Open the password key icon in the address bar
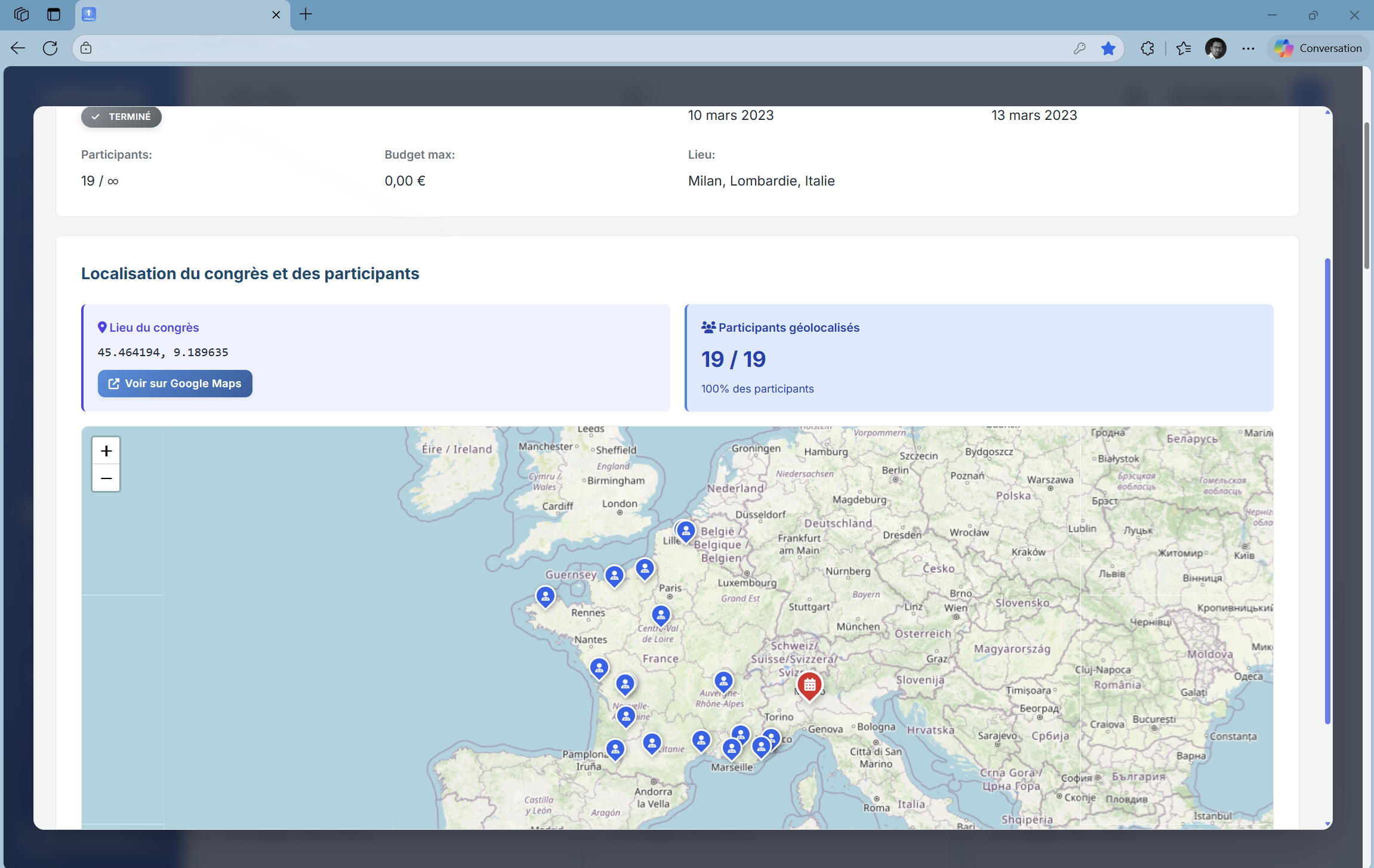This screenshot has height=868, width=1374. coord(1080,48)
